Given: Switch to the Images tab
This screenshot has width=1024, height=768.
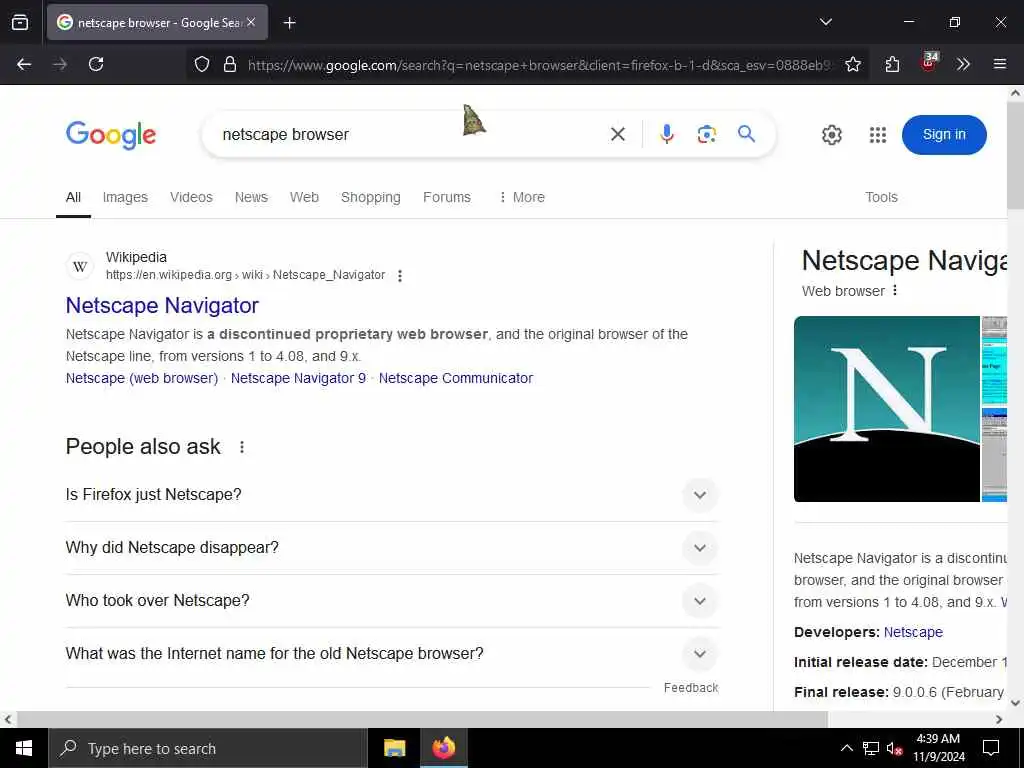Looking at the screenshot, I should (125, 197).
